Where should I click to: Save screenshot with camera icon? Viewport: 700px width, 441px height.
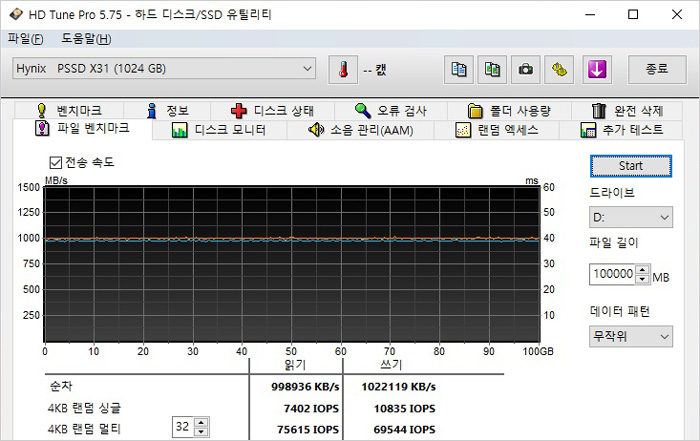[525, 70]
